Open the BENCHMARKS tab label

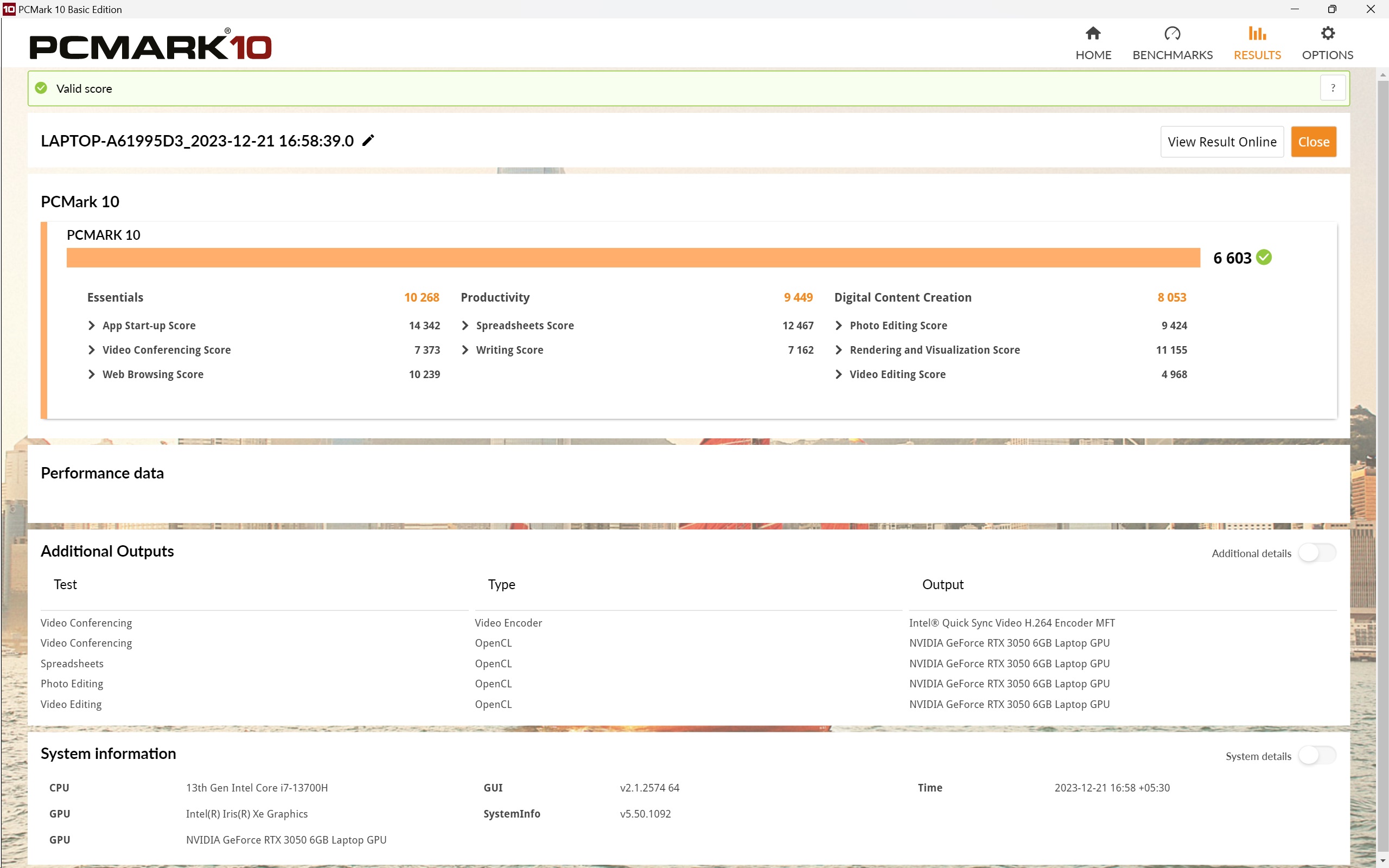1172,55
